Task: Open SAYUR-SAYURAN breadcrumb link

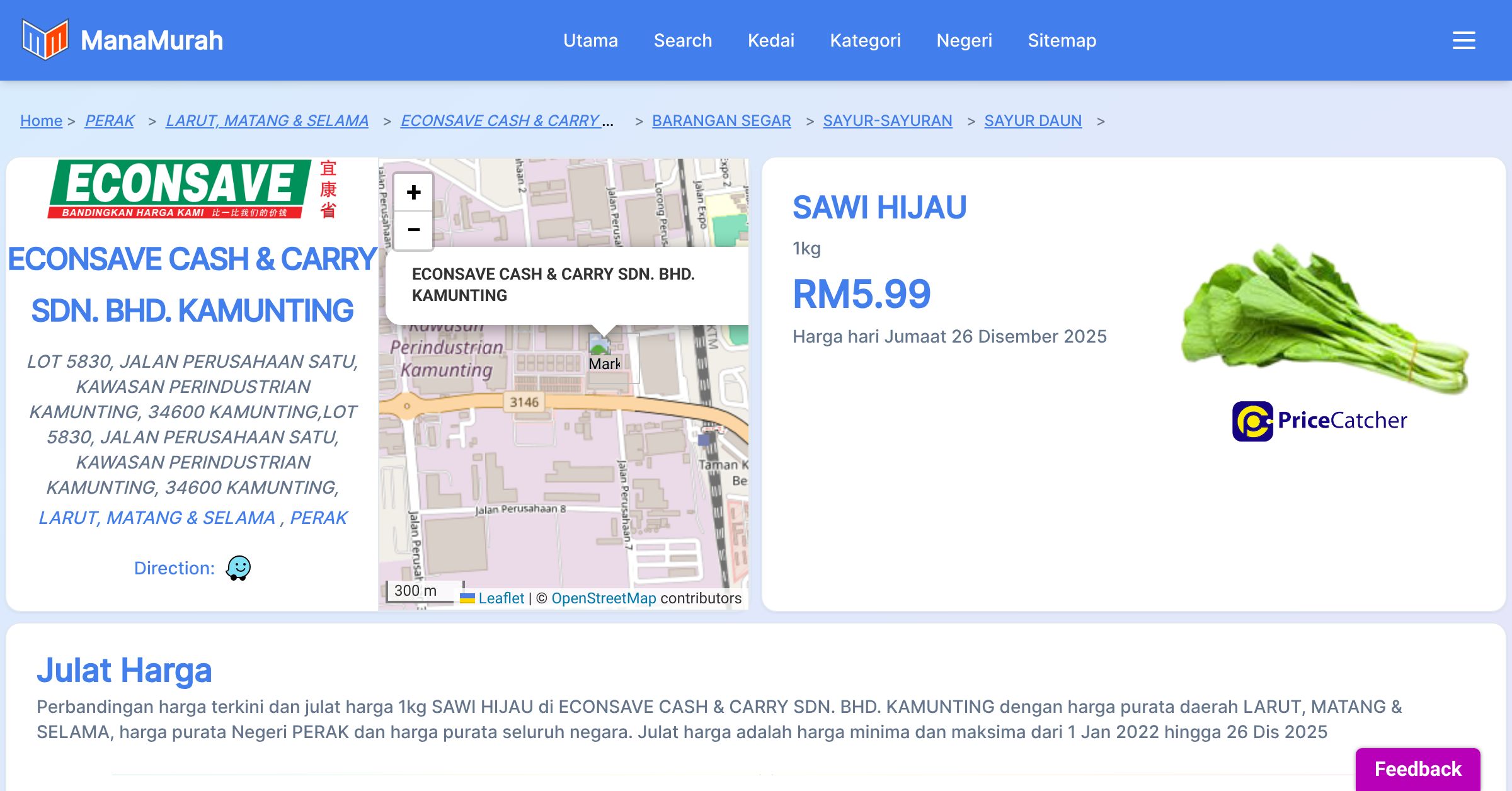Action: (x=887, y=120)
